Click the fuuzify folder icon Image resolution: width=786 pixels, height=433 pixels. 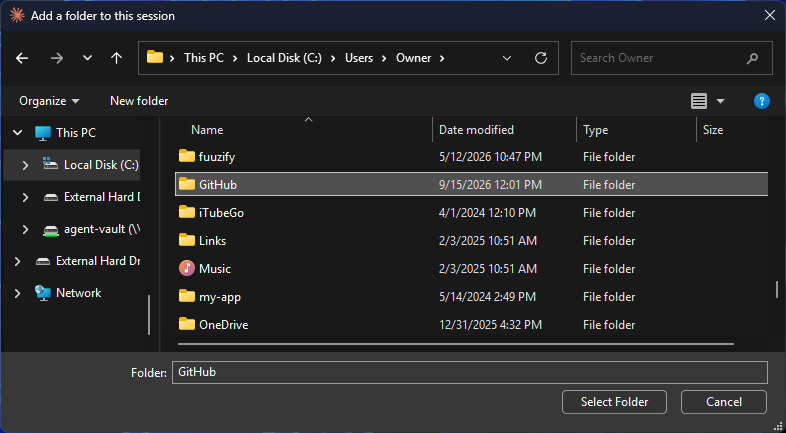(186, 156)
